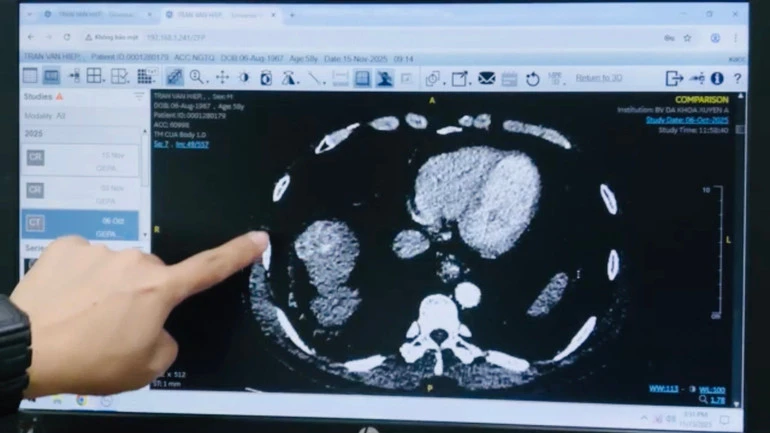Image resolution: width=770 pixels, height=433 pixels.
Task: Click the reset circular arrow icon
Action: coord(532,78)
